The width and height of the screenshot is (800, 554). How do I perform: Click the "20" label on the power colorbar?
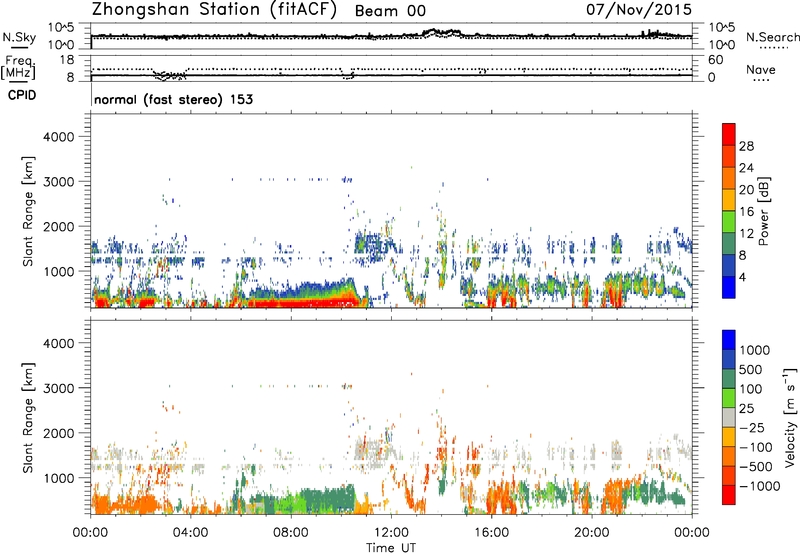pos(746,190)
